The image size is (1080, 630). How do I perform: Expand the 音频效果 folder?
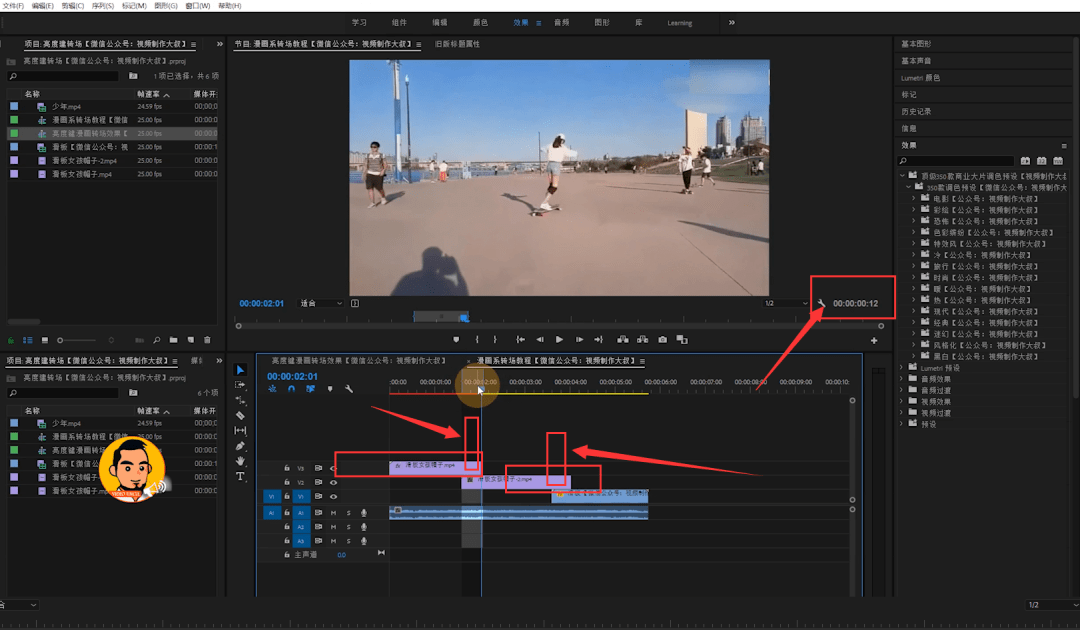[x=901, y=379]
